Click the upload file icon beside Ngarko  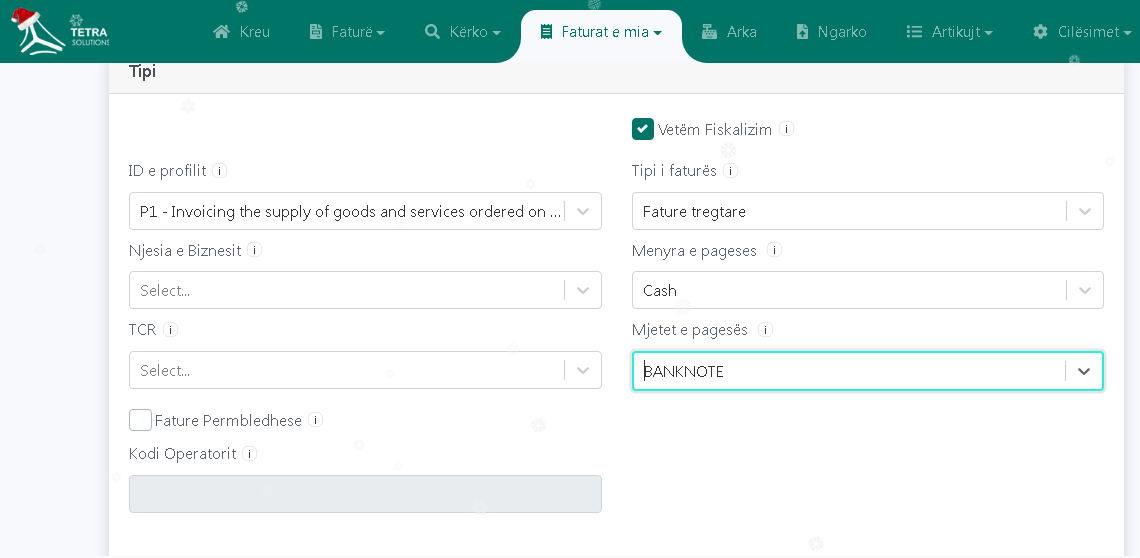[803, 32]
